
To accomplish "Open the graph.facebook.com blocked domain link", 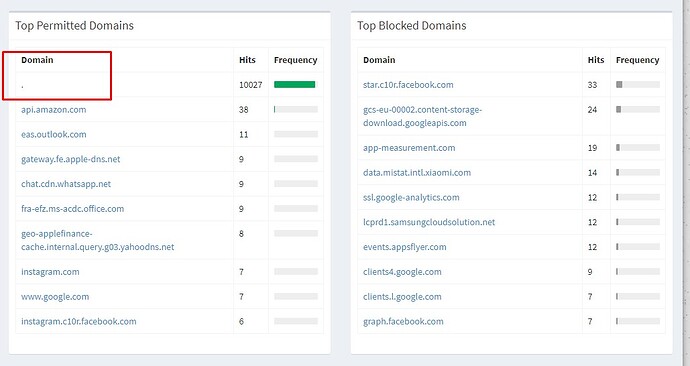I will (x=403, y=322).
